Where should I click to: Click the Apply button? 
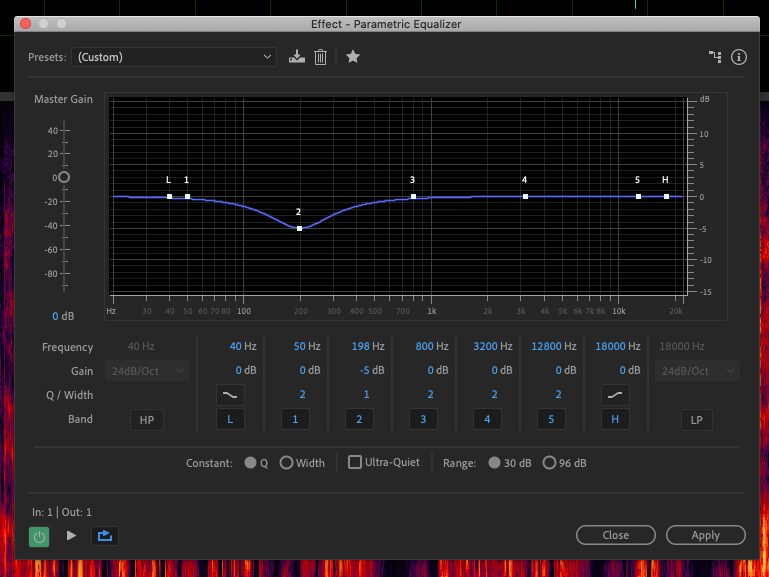click(705, 535)
